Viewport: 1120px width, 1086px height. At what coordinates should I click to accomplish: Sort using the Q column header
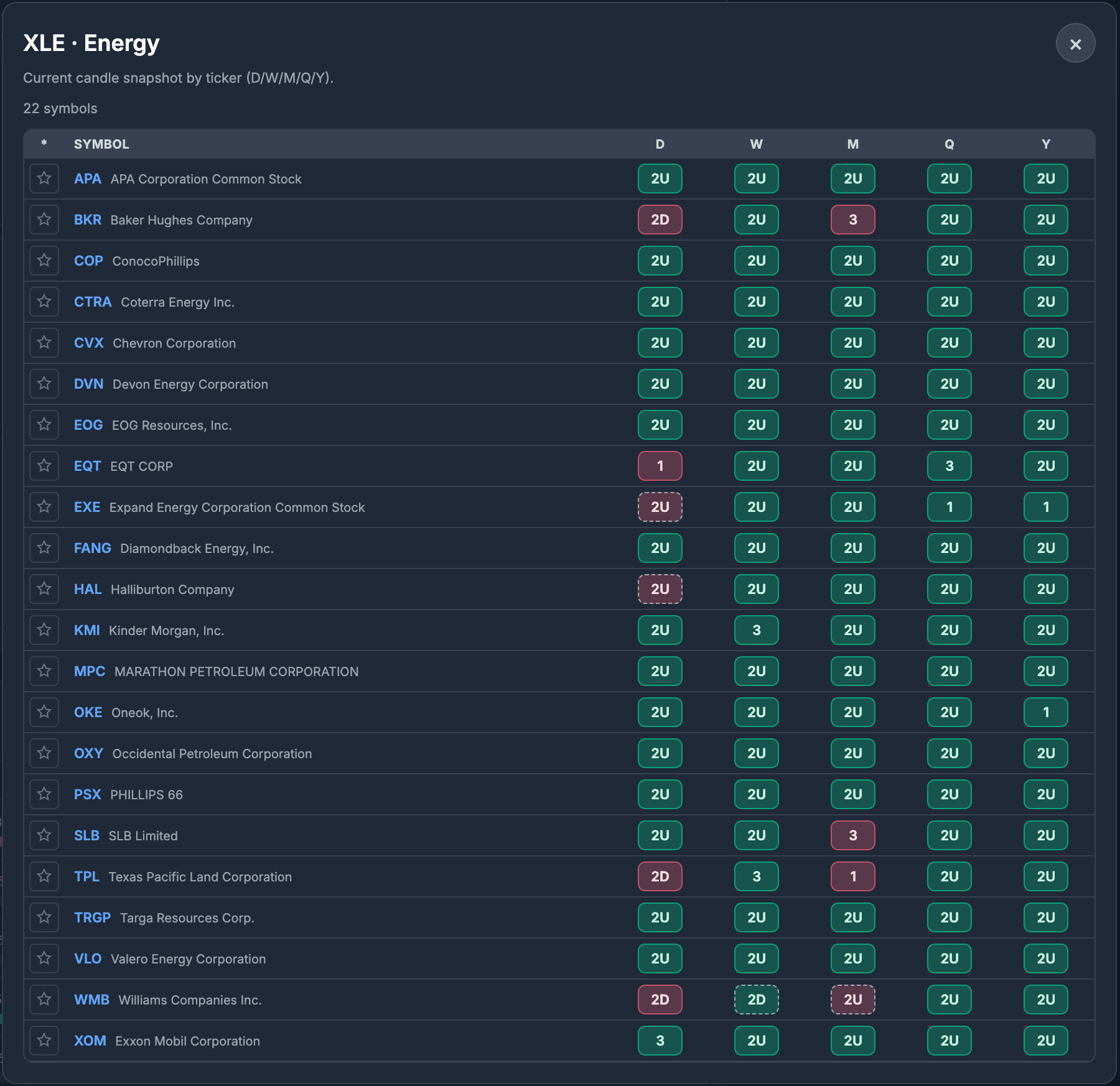(x=949, y=144)
